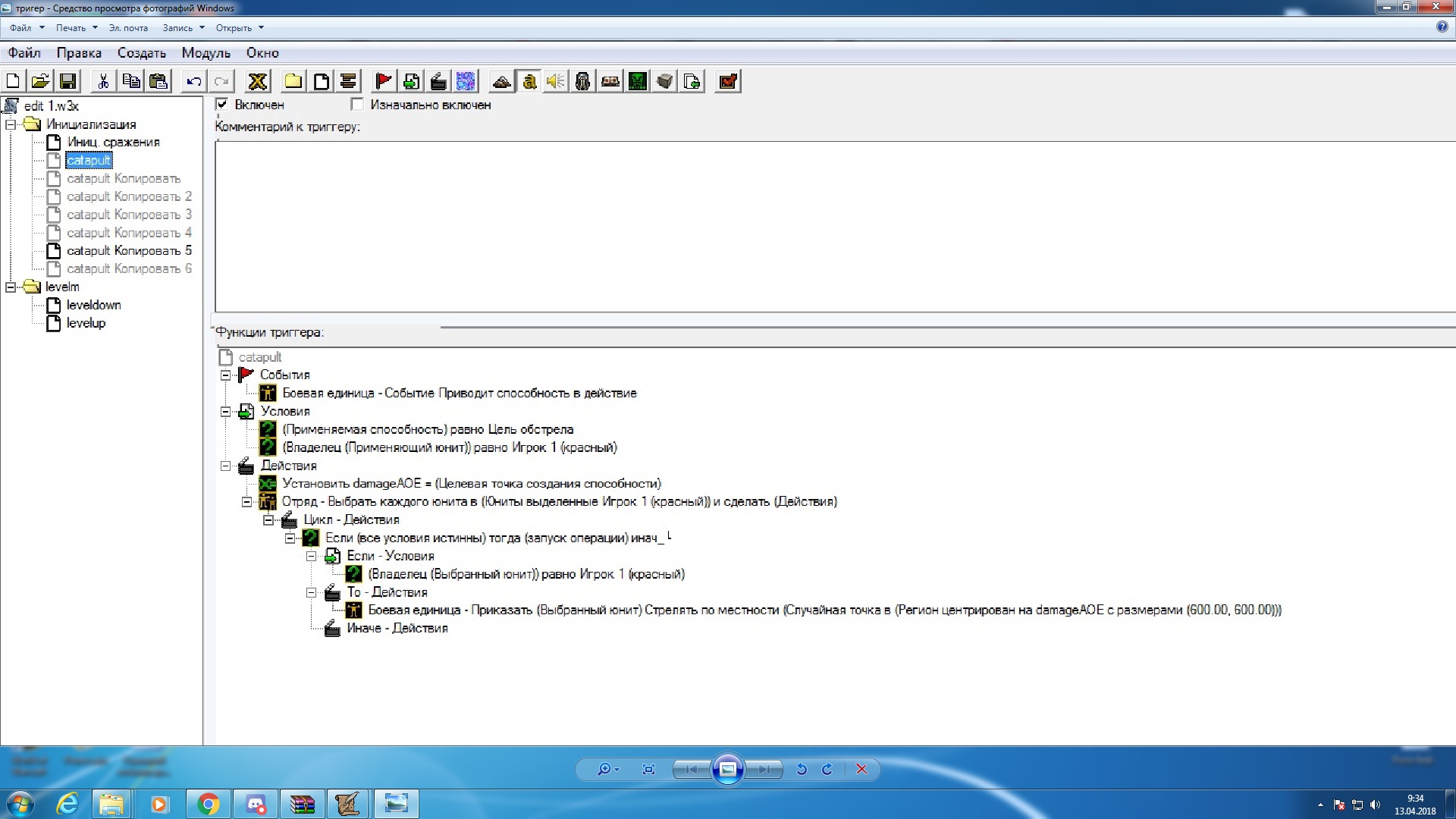Collapse the Инициализация folder

[x=11, y=124]
